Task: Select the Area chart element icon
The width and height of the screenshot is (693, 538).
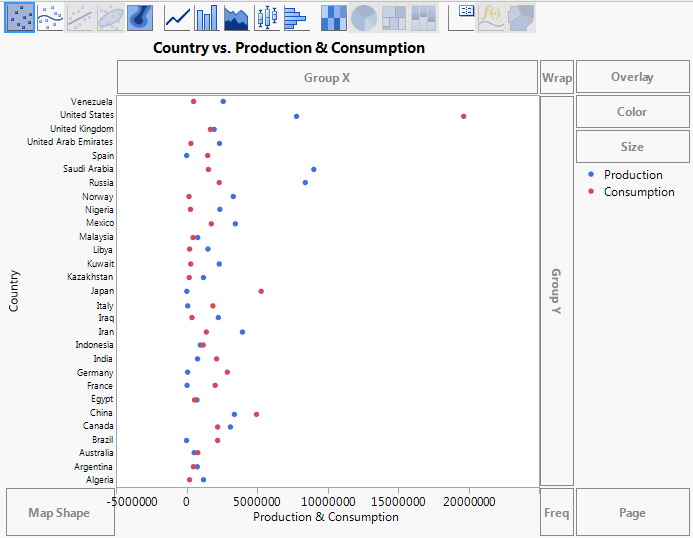Action: (x=236, y=16)
